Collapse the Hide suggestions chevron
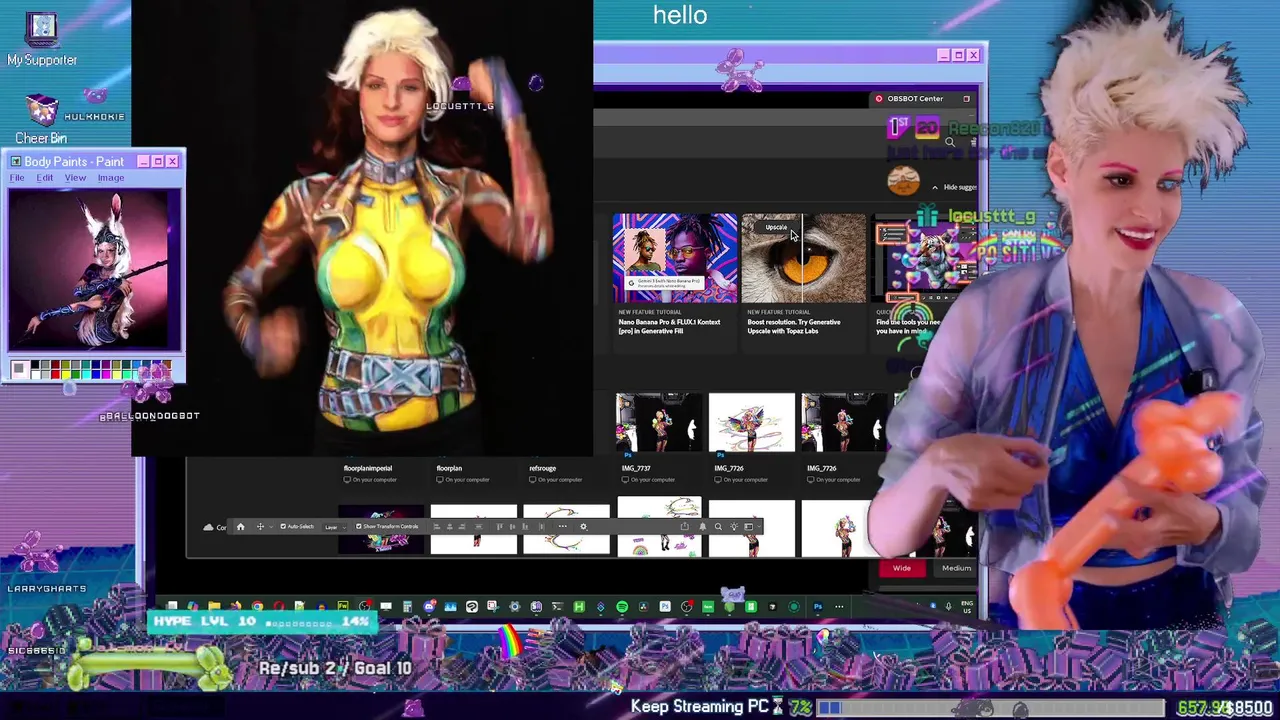 [935, 187]
